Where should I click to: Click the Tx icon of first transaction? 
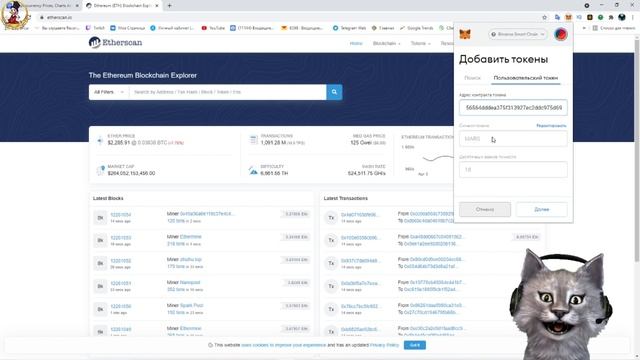pyautogui.click(x=331, y=218)
